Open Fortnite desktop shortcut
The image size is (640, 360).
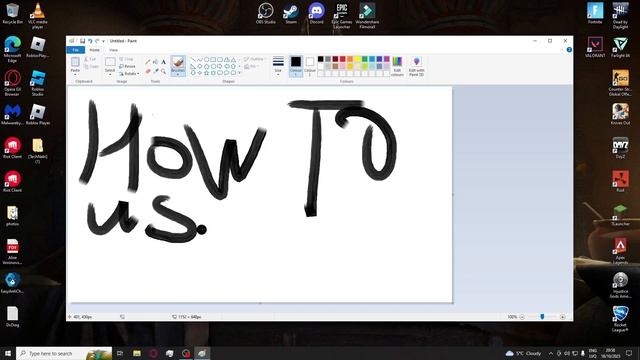tap(595, 13)
